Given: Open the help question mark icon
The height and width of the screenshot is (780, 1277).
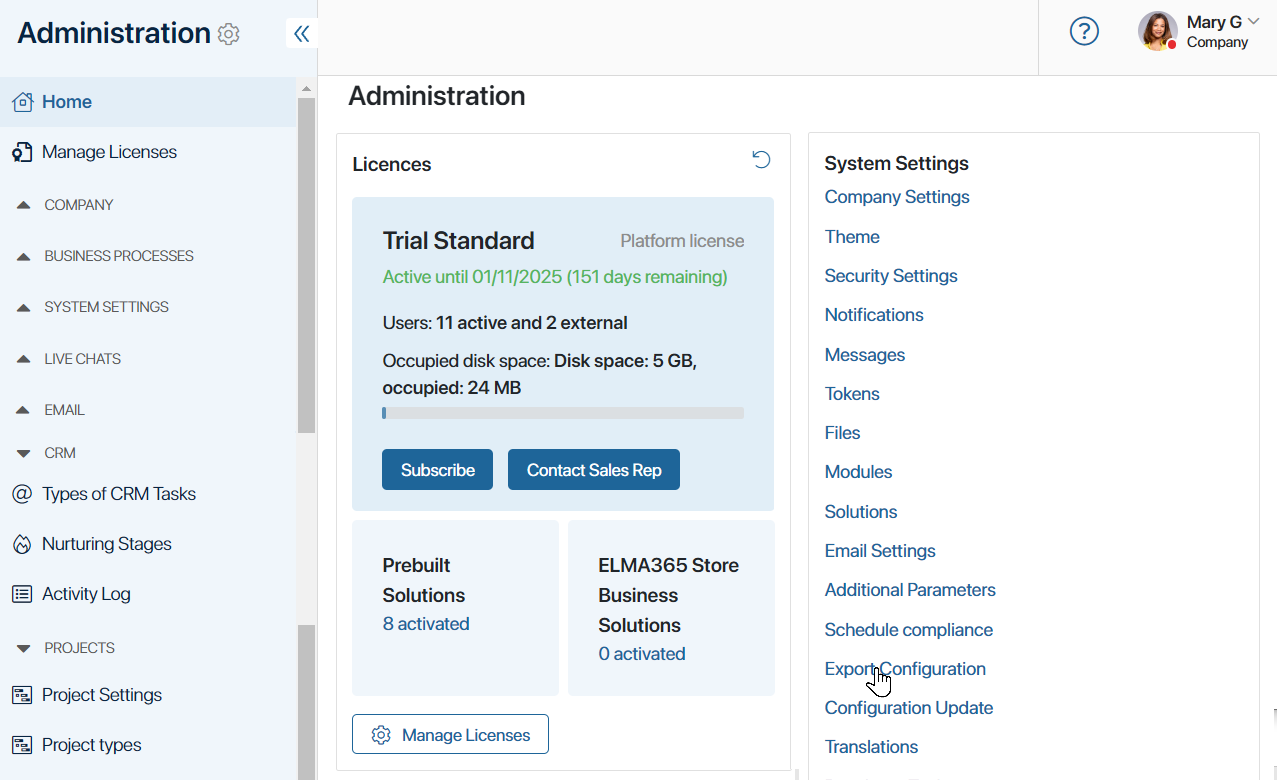Looking at the screenshot, I should pos(1084,31).
